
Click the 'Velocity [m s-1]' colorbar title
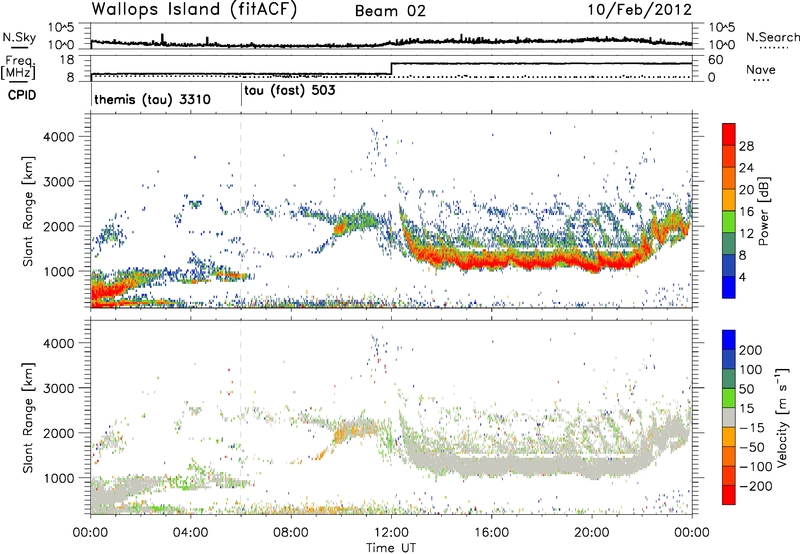[782, 417]
